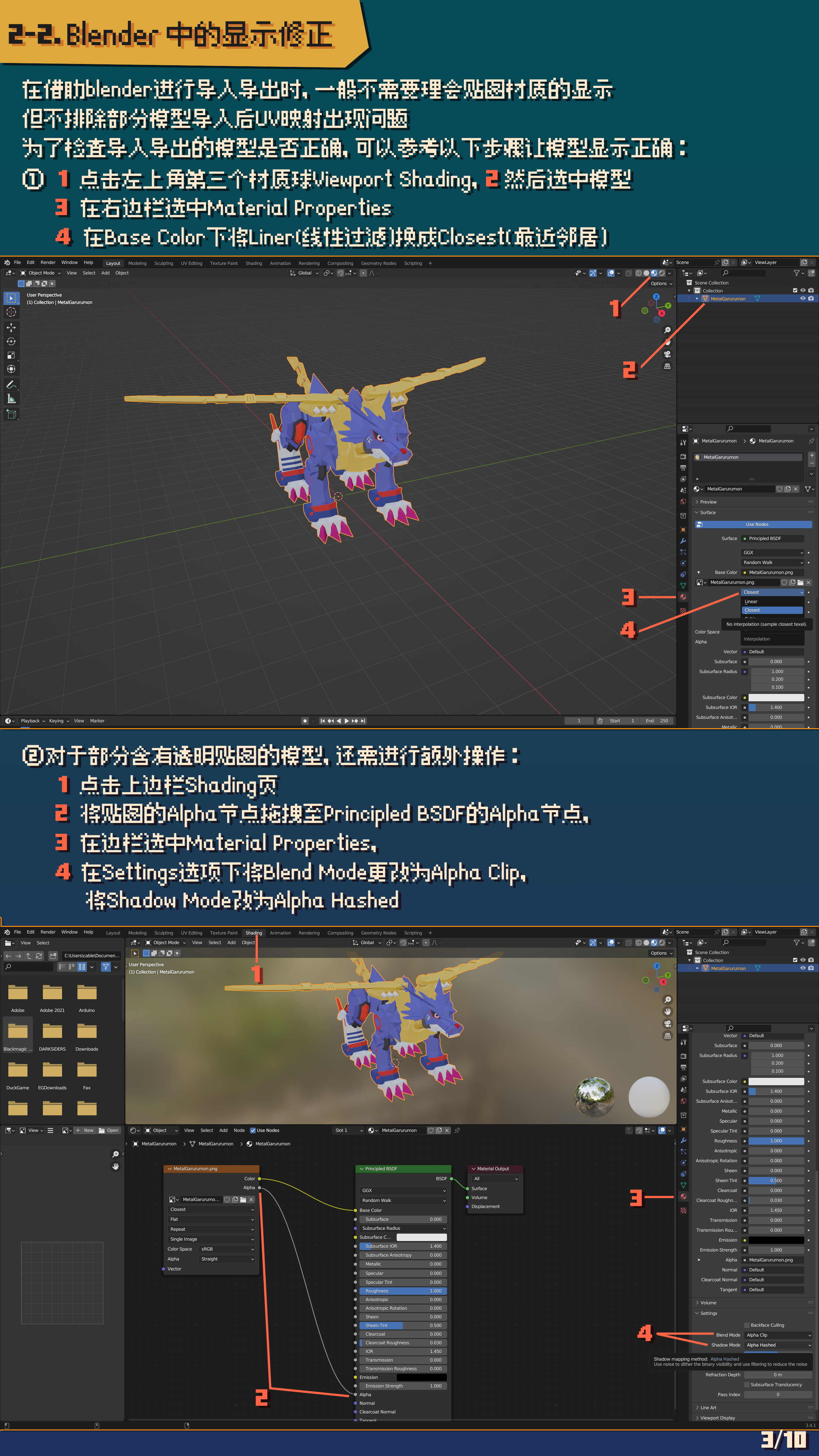
Task: Click open-image folder icon on MetalGarurumon.png node
Action: tap(243, 1199)
